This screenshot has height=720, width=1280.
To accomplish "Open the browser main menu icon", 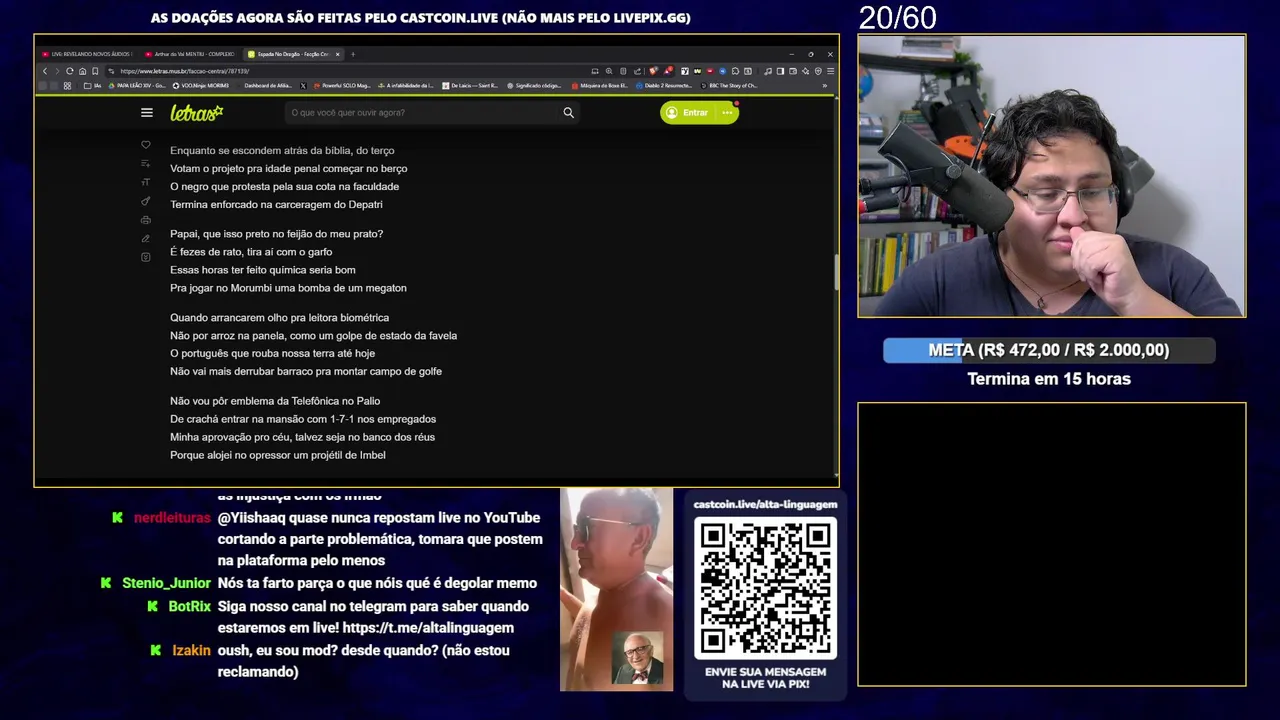I will click(830, 71).
